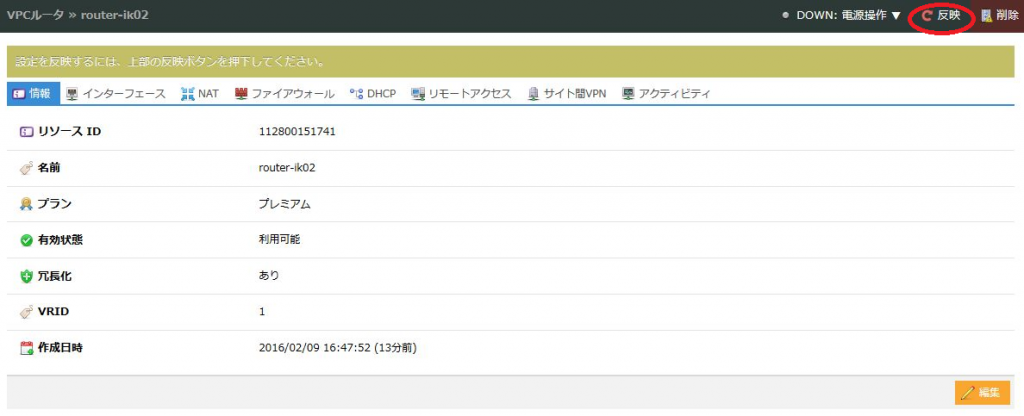Click the shield icon beside 冗長化
This screenshot has width=1024, height=416.
(26, 276)
